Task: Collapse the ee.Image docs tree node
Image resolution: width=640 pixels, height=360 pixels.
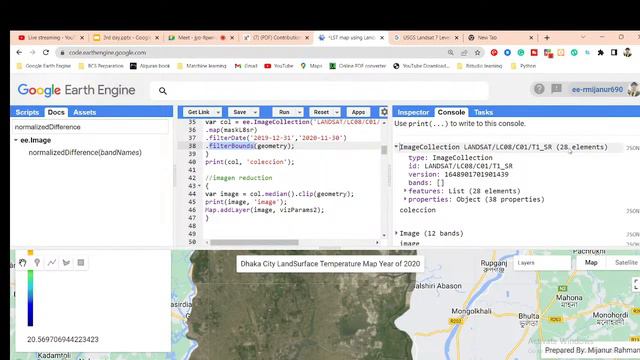Action: [16, 140]
